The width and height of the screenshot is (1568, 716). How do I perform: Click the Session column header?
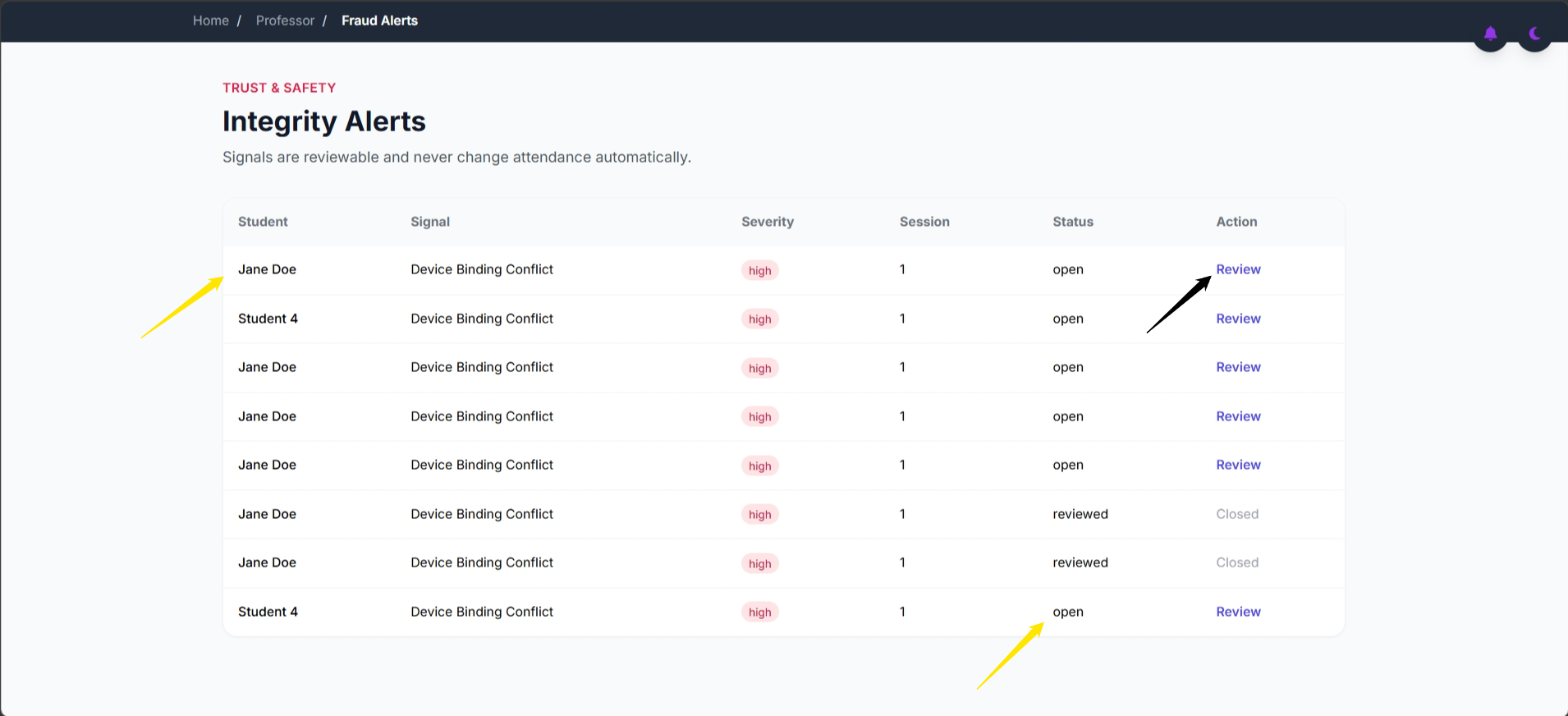point(924,222)
